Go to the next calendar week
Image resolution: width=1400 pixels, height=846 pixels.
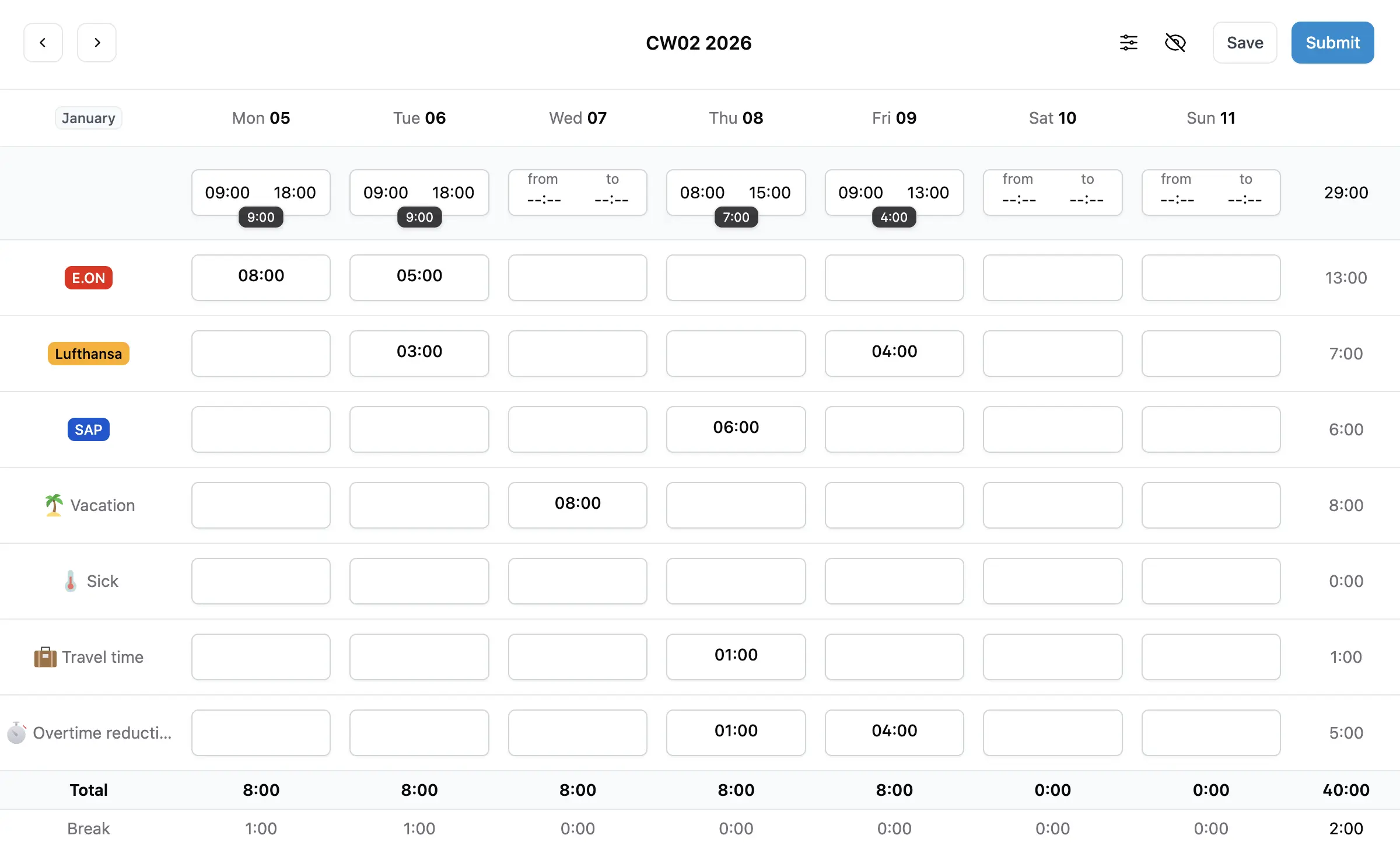[x=97, y=43]
